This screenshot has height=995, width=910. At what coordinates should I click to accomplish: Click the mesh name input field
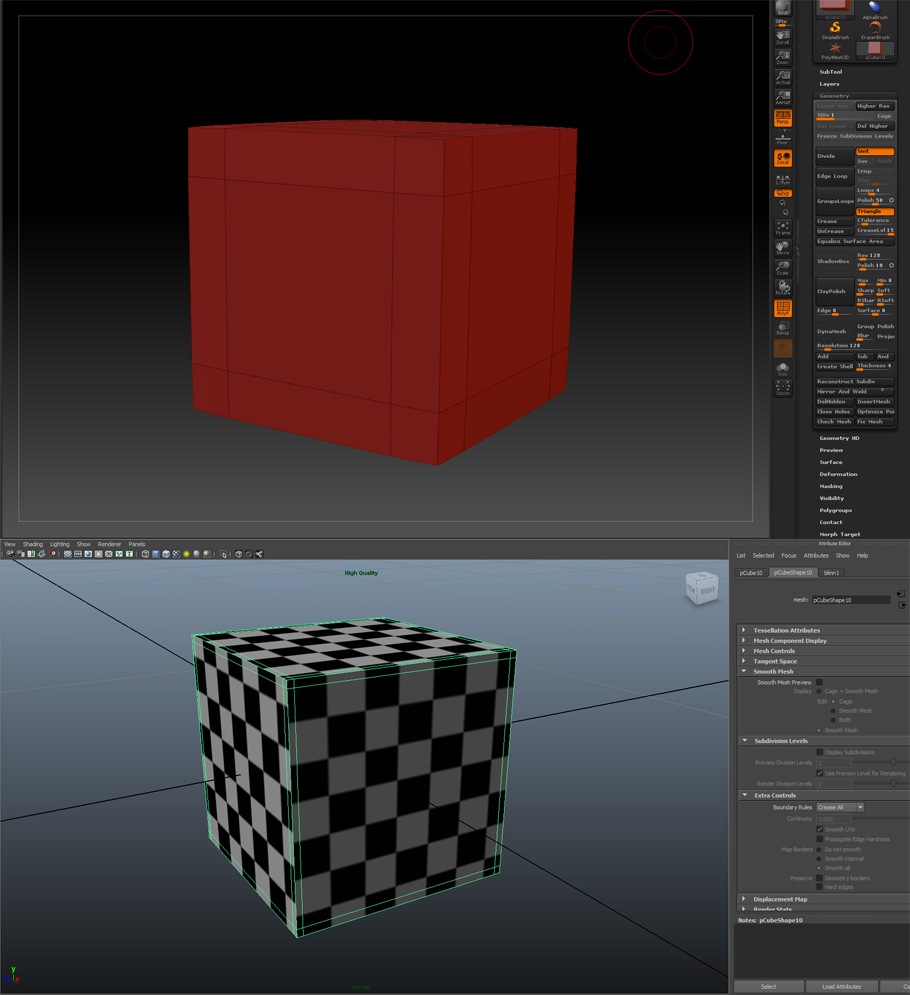pyautogui.click(x=850, y=600)
